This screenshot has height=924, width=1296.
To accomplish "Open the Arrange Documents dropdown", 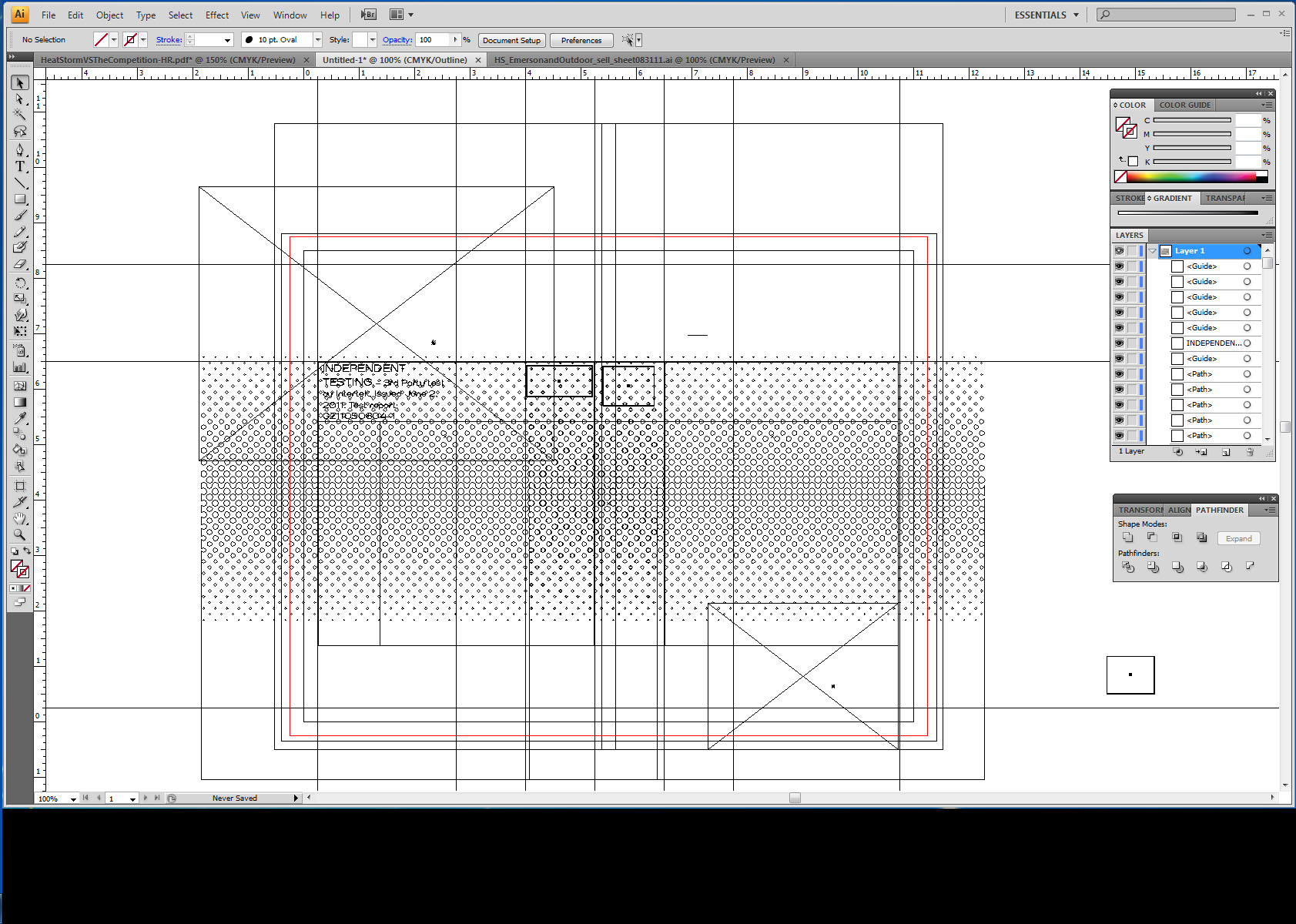I will click(401, 15).
